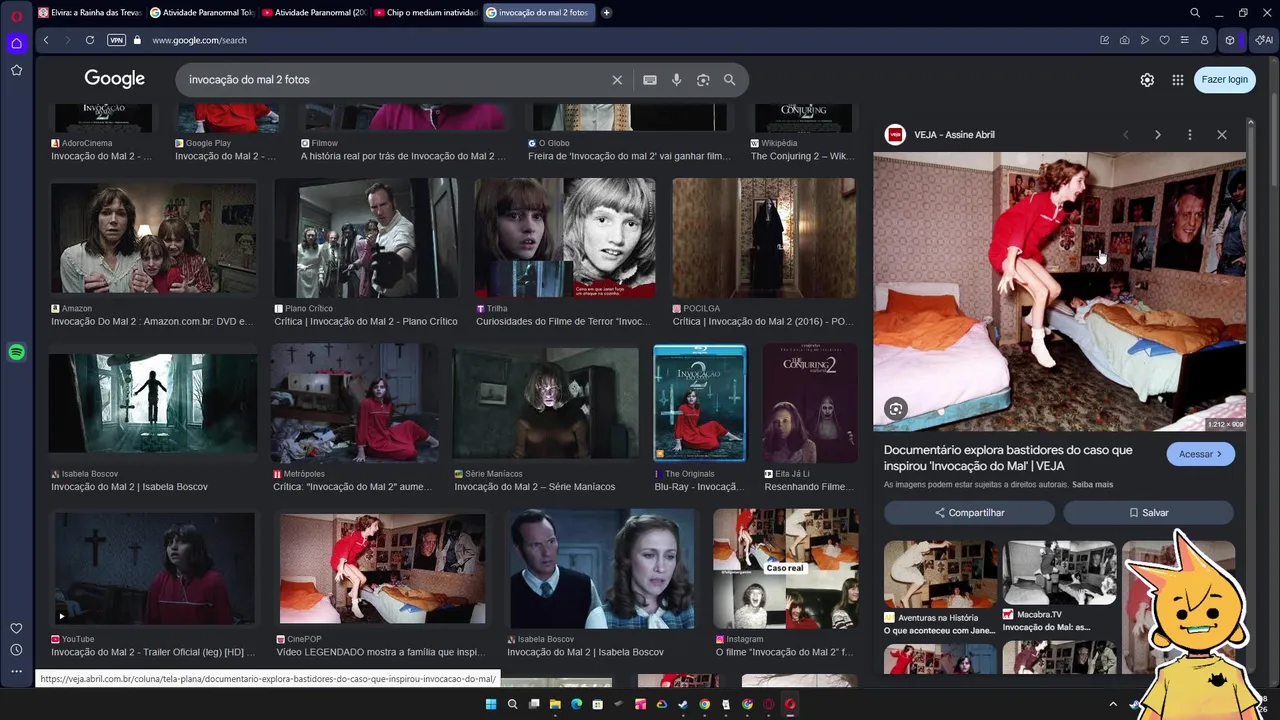Open the Windows Start menu

491,704
